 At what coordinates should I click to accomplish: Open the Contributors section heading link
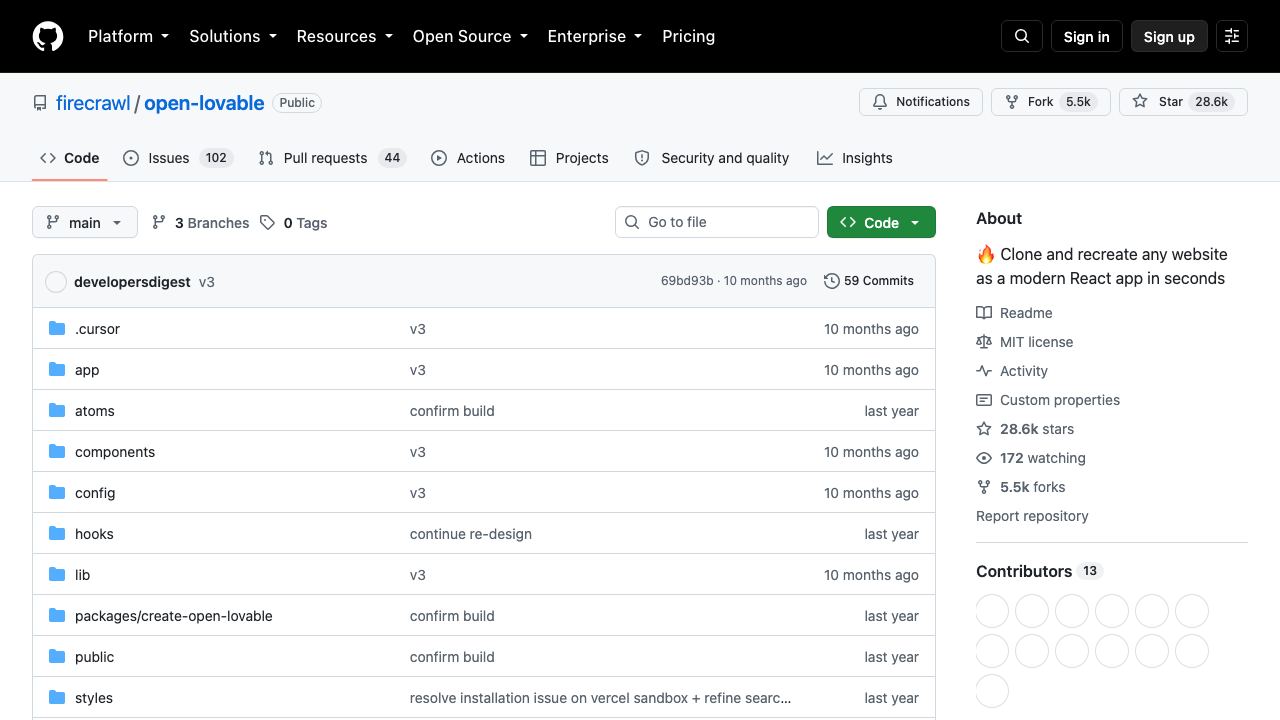[1038, 571]
